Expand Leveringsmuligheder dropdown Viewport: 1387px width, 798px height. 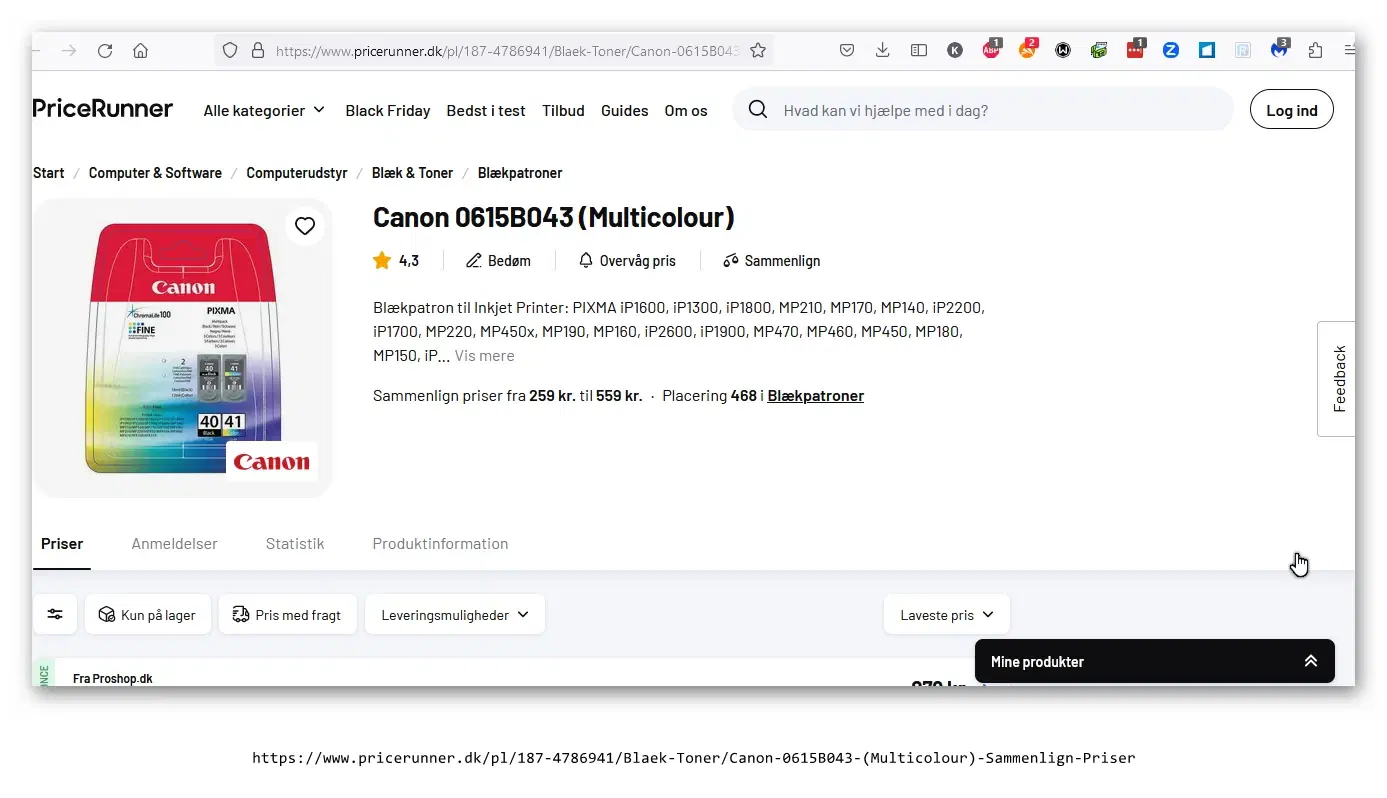tap(455, 614)
